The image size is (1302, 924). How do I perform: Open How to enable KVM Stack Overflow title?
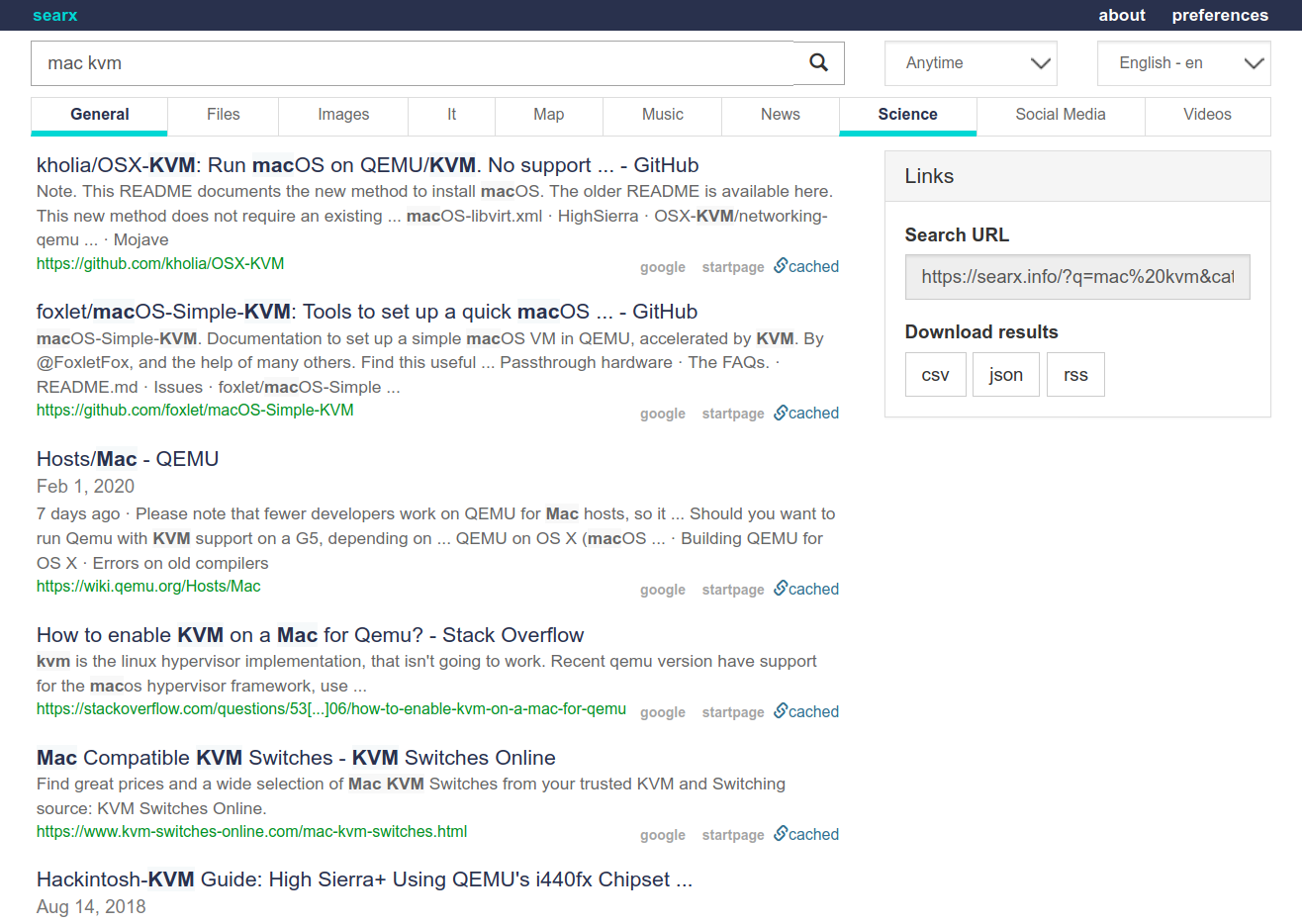pyautogui.click(x=310, y=635)
